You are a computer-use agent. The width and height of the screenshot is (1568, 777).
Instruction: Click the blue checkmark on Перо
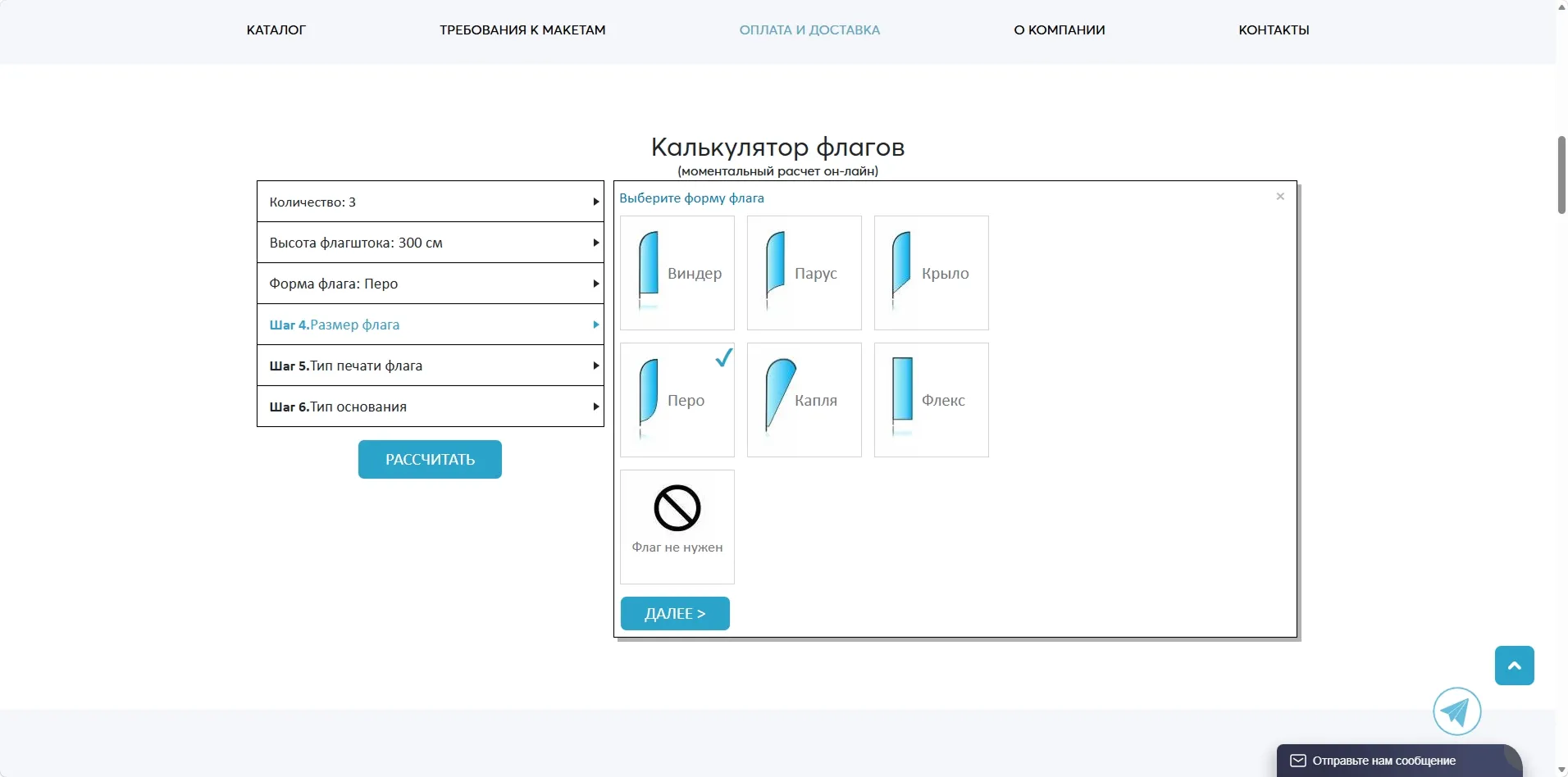pyautogui.click(x=723, y=357)
